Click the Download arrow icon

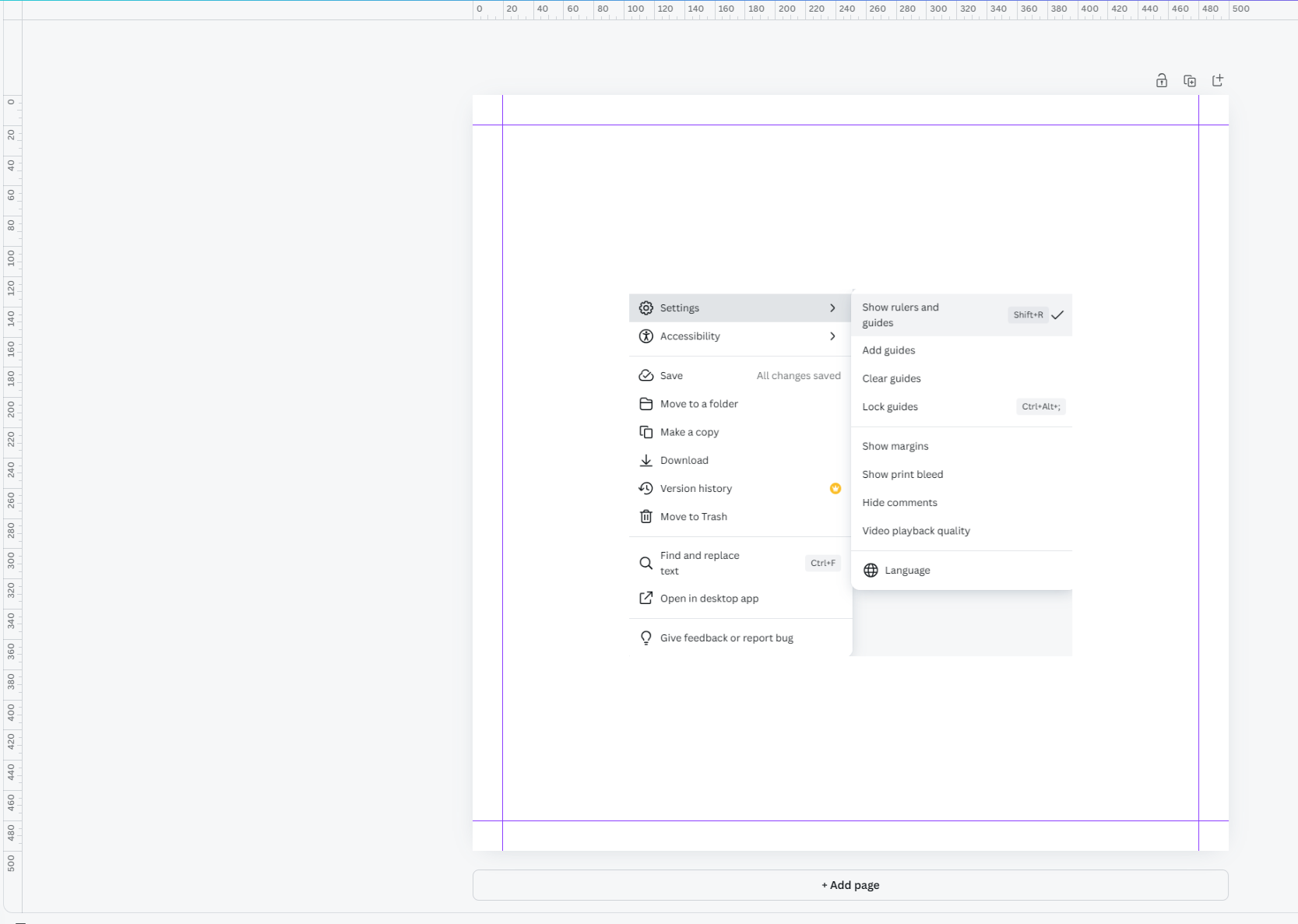pyautogui.click(x=645, y=460)
